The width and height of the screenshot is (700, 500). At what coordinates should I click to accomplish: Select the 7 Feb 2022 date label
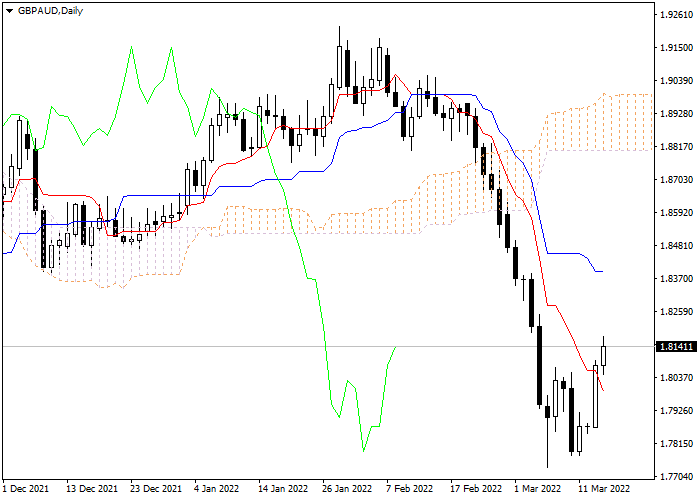(x=409, y=489)
